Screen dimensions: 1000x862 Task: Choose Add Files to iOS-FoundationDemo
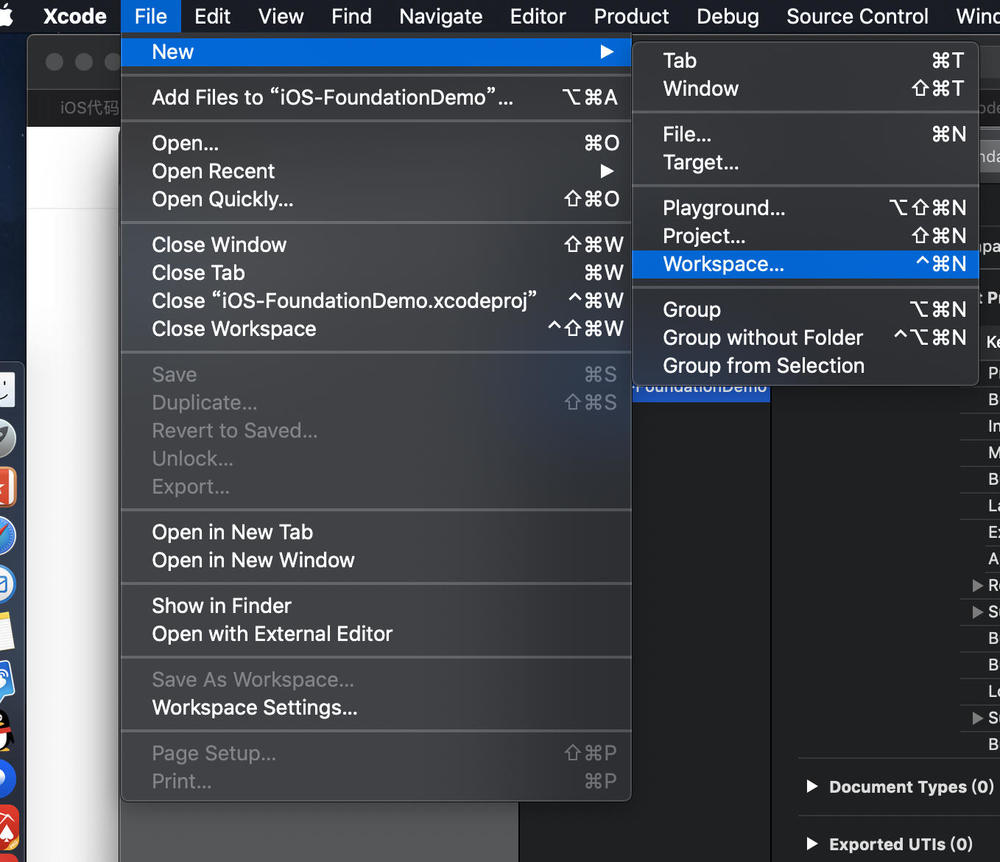click(376, 98)
